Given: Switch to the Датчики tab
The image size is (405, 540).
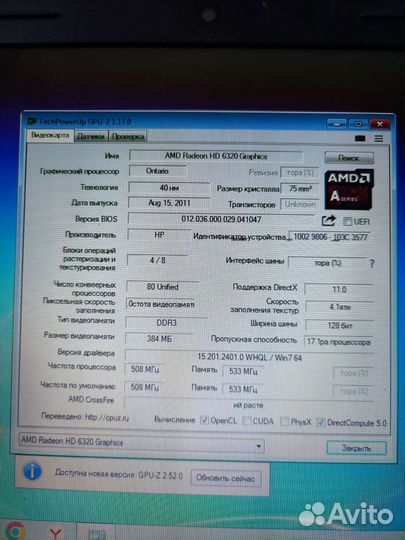Looking at the screenshot, I should [91, 136].
